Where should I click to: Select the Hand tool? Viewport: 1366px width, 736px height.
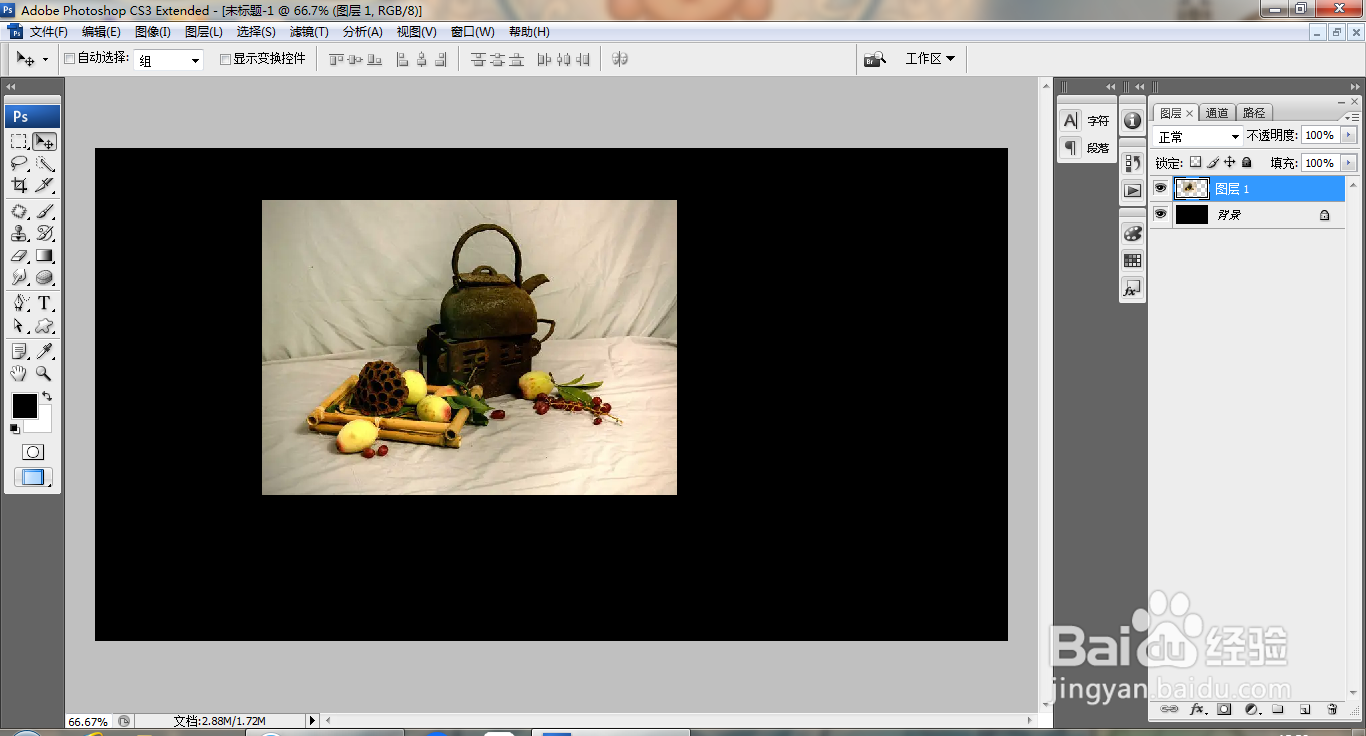[x=19, y=374]
